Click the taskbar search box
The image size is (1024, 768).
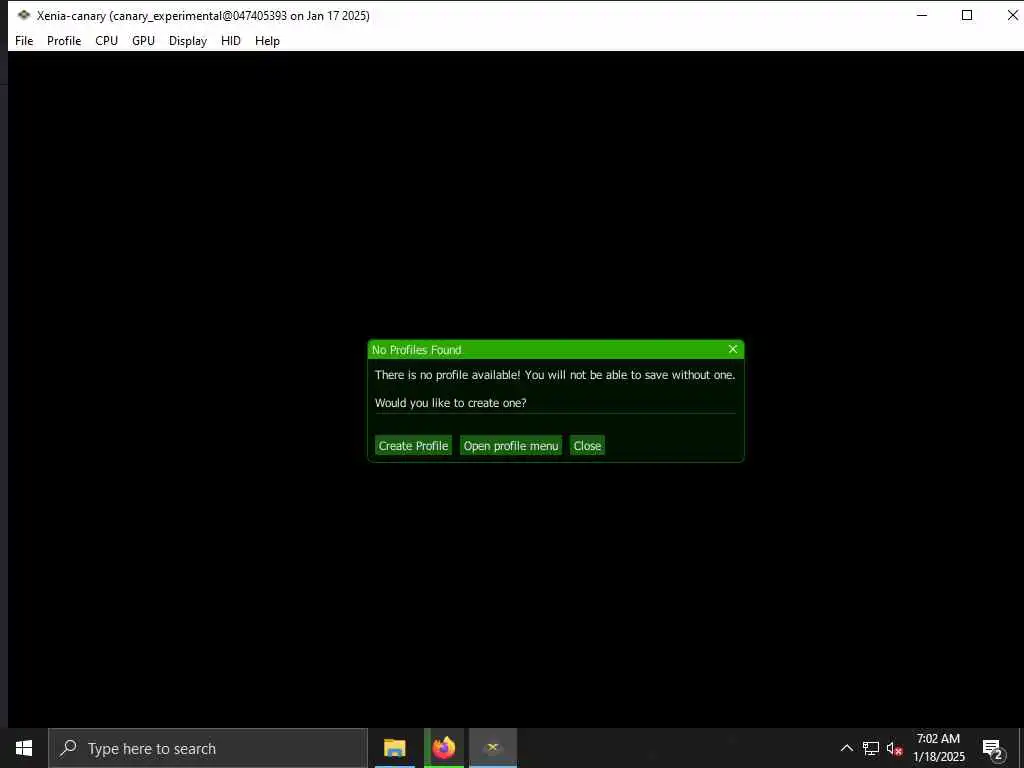tap(208, 748)
